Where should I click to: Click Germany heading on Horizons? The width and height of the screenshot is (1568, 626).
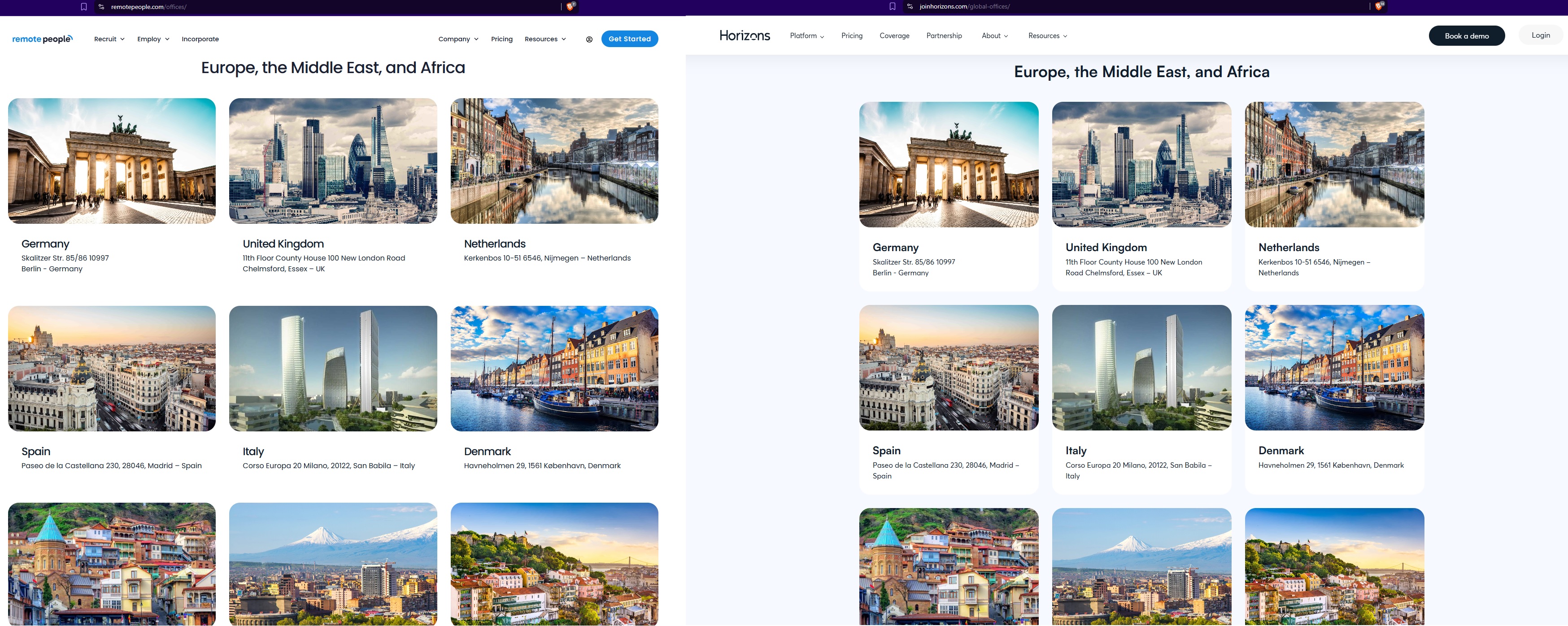click(895, 248)
